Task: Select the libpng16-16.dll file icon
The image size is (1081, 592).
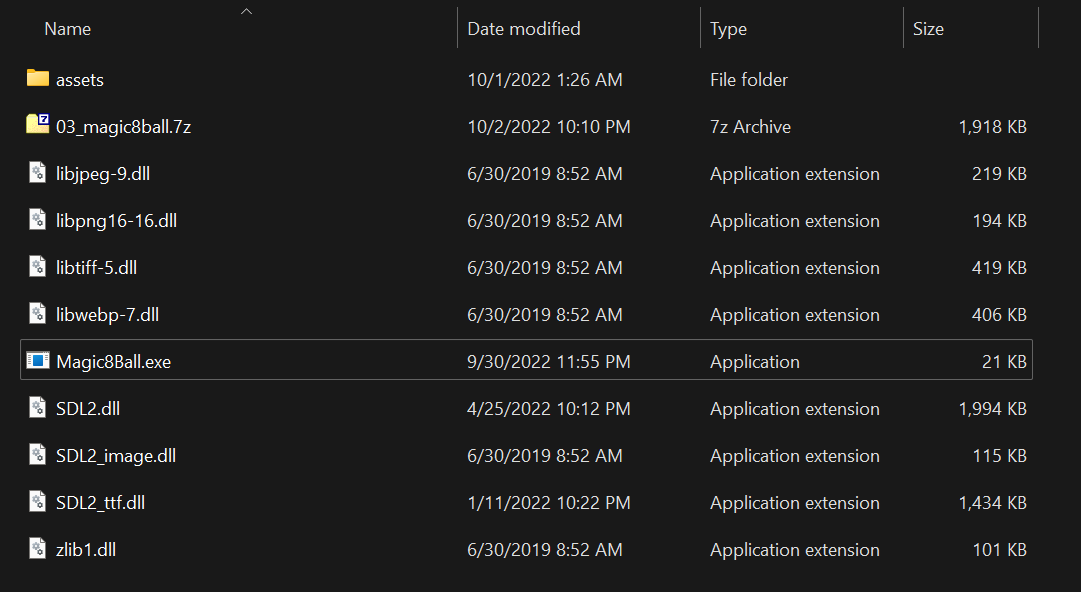Action: pos(37,220)
